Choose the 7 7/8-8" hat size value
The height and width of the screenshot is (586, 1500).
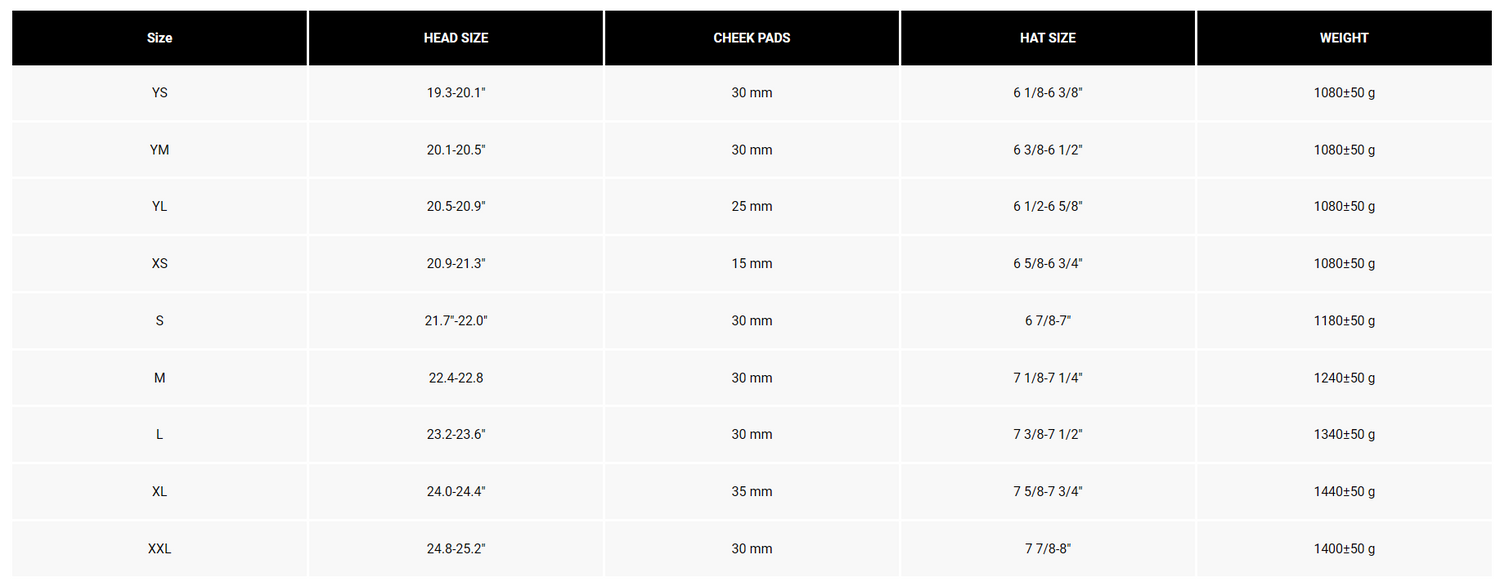coord(1048,549)
